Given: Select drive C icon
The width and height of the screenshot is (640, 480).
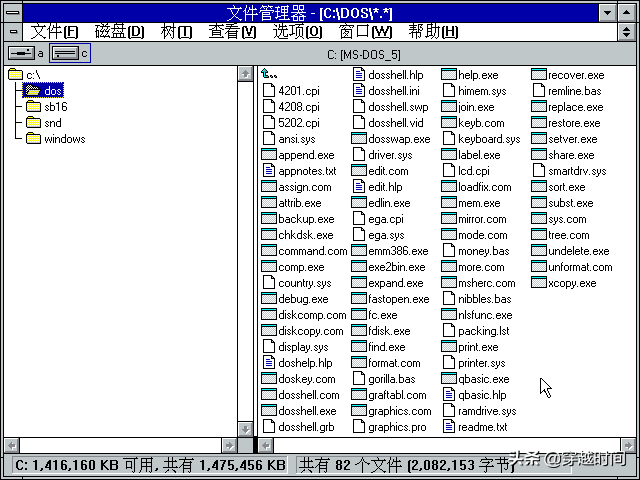Looking at the screenshot, I should [65, 53].
